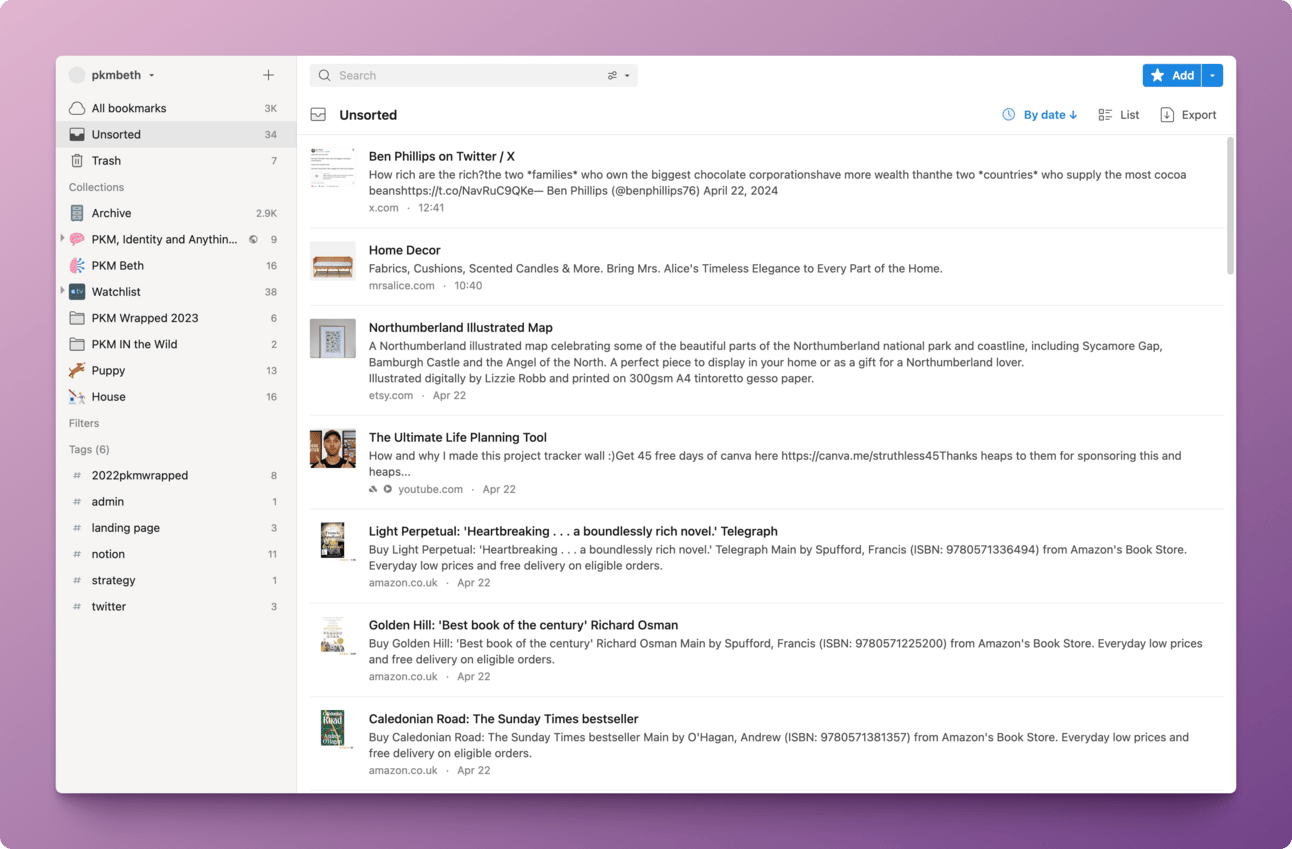1292x849 pixels.
Task: Click the List view icon
Action: [1105, 115]
